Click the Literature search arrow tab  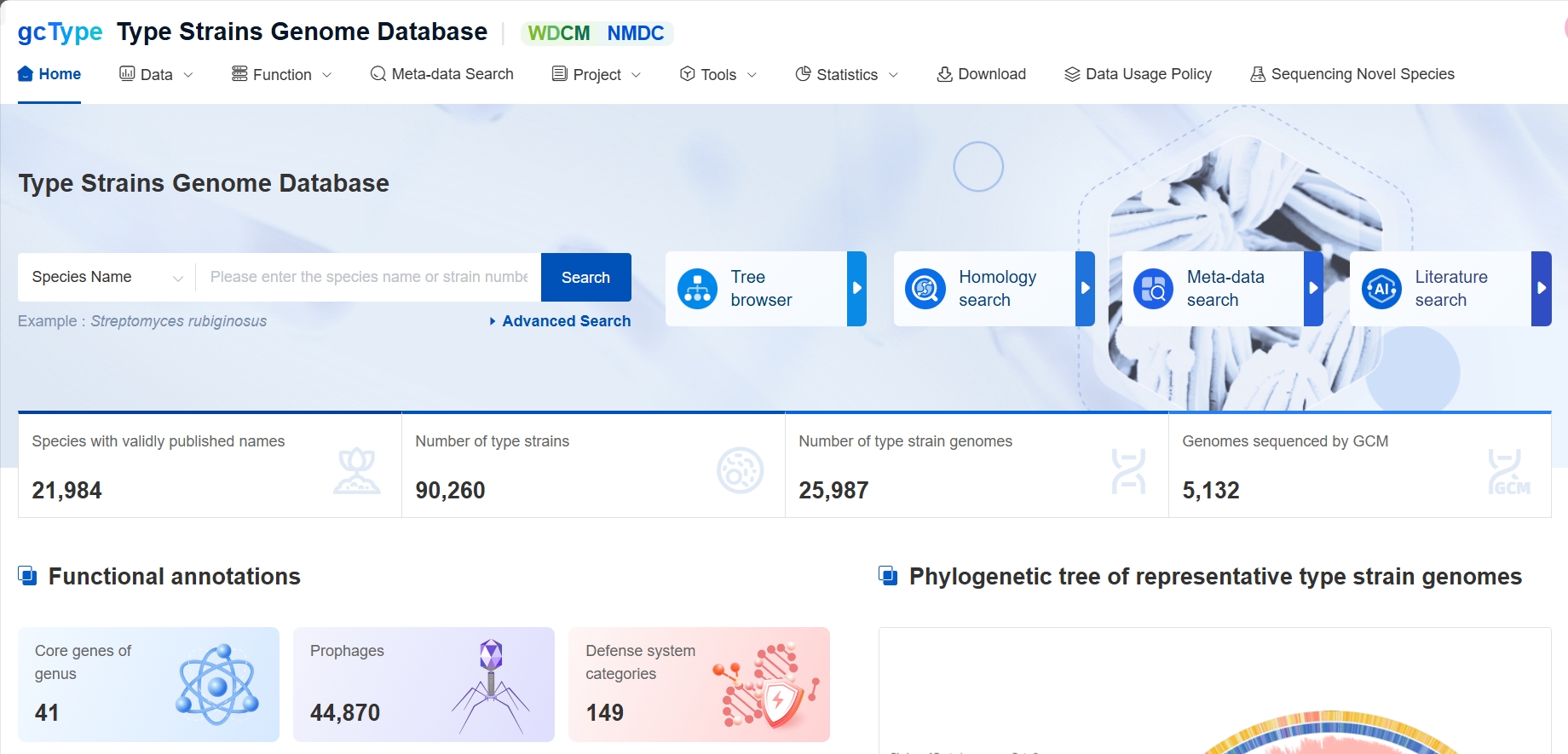(1542, 289)
